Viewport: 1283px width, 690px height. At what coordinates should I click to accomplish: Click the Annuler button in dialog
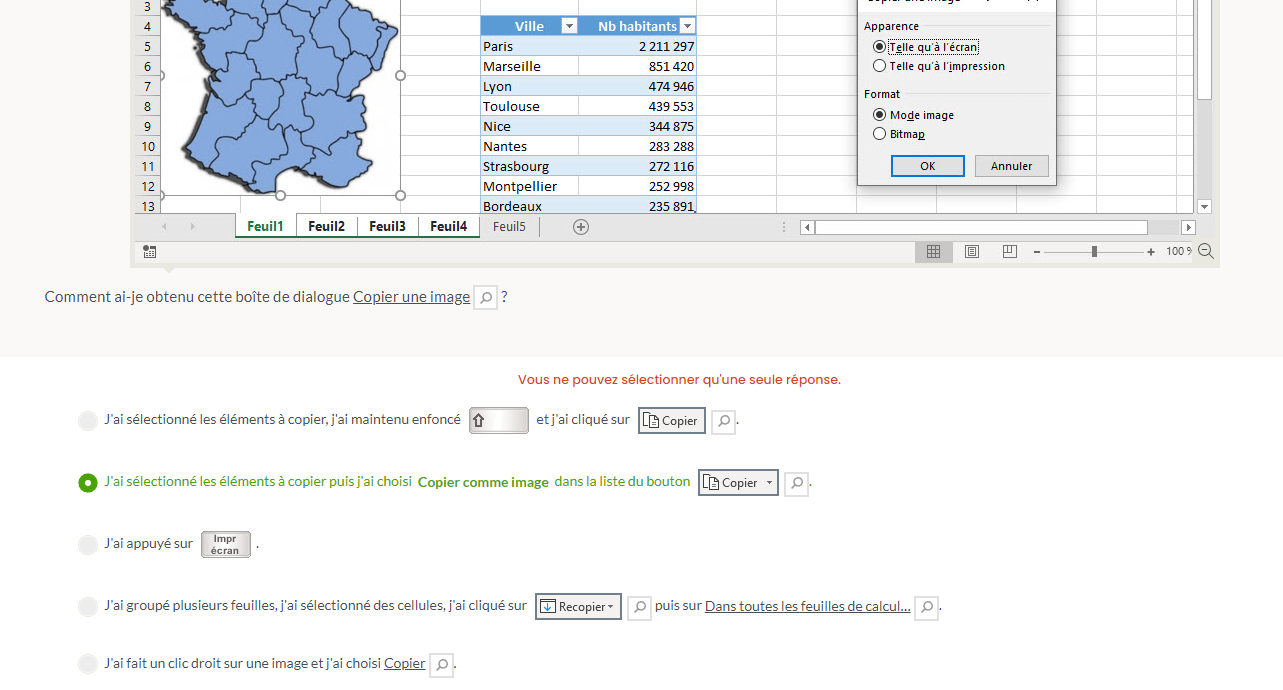[1011, 166]
